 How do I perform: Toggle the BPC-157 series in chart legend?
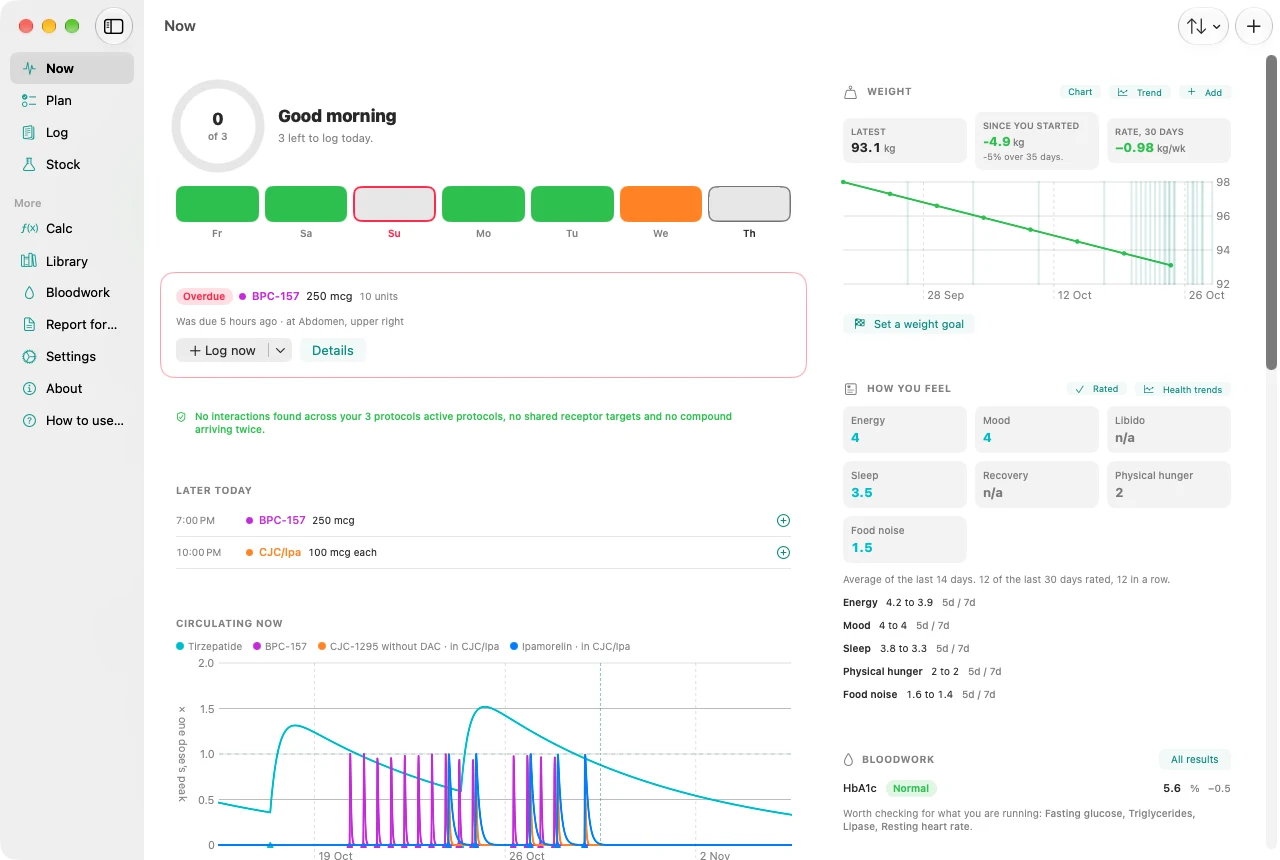(x=280, y=646)
